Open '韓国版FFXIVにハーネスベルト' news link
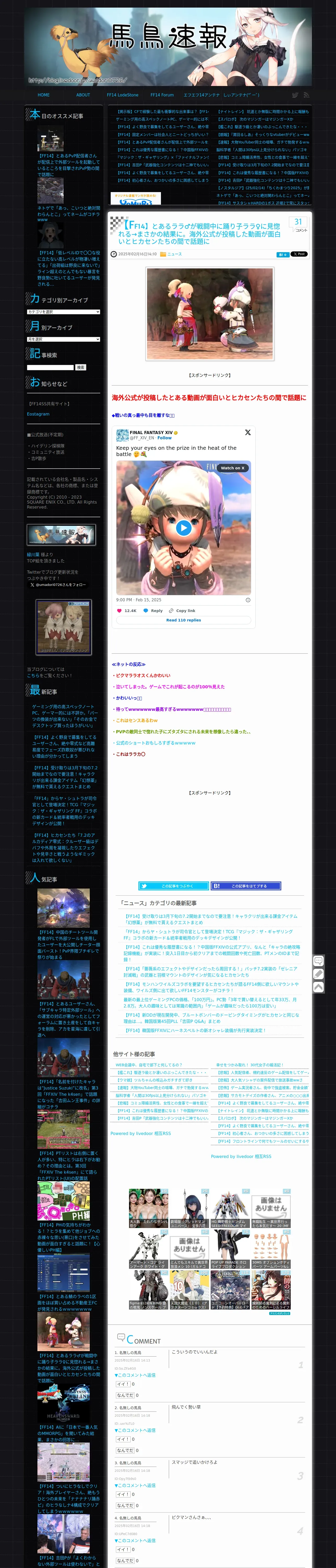The image size is (336, 1568). (x=195, y=1030)
